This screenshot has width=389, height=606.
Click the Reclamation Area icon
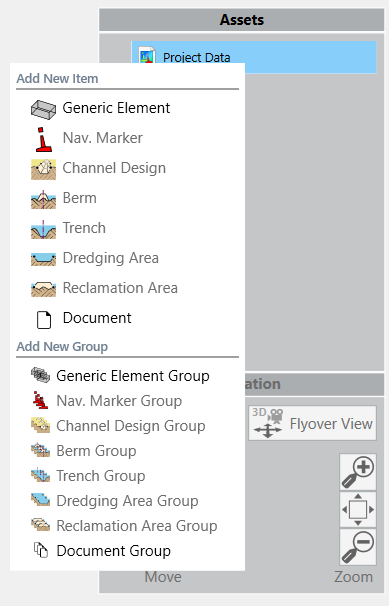(43, 289)
